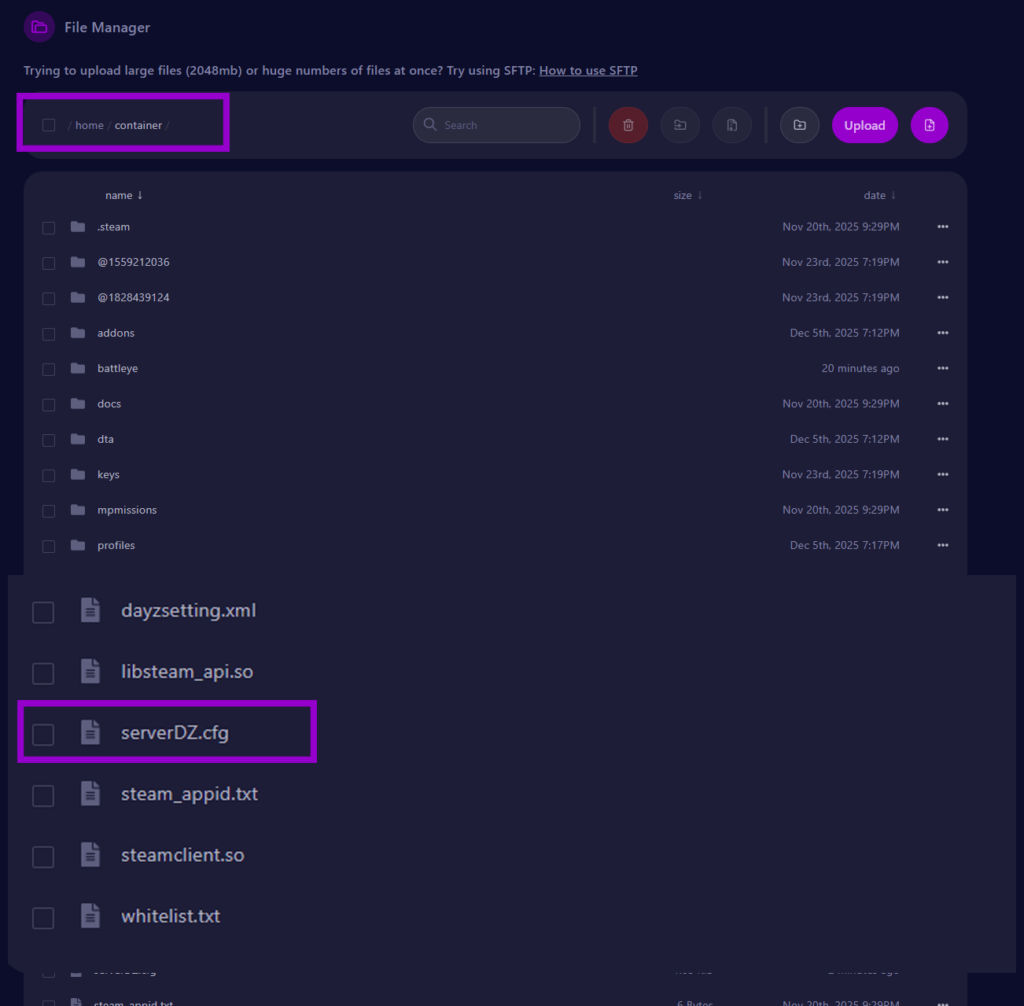Click the File Manager logo icon

(x=39, y=27)
